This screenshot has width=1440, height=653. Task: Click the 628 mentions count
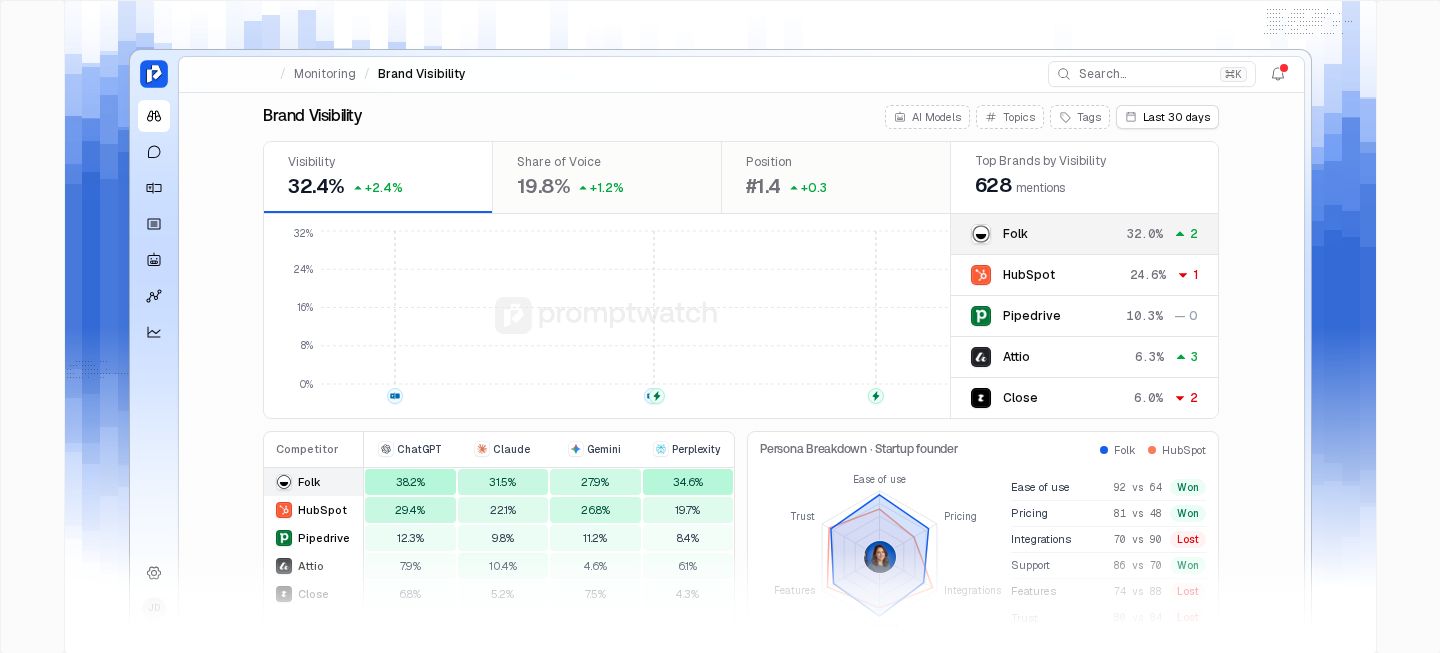point(1020,186)
